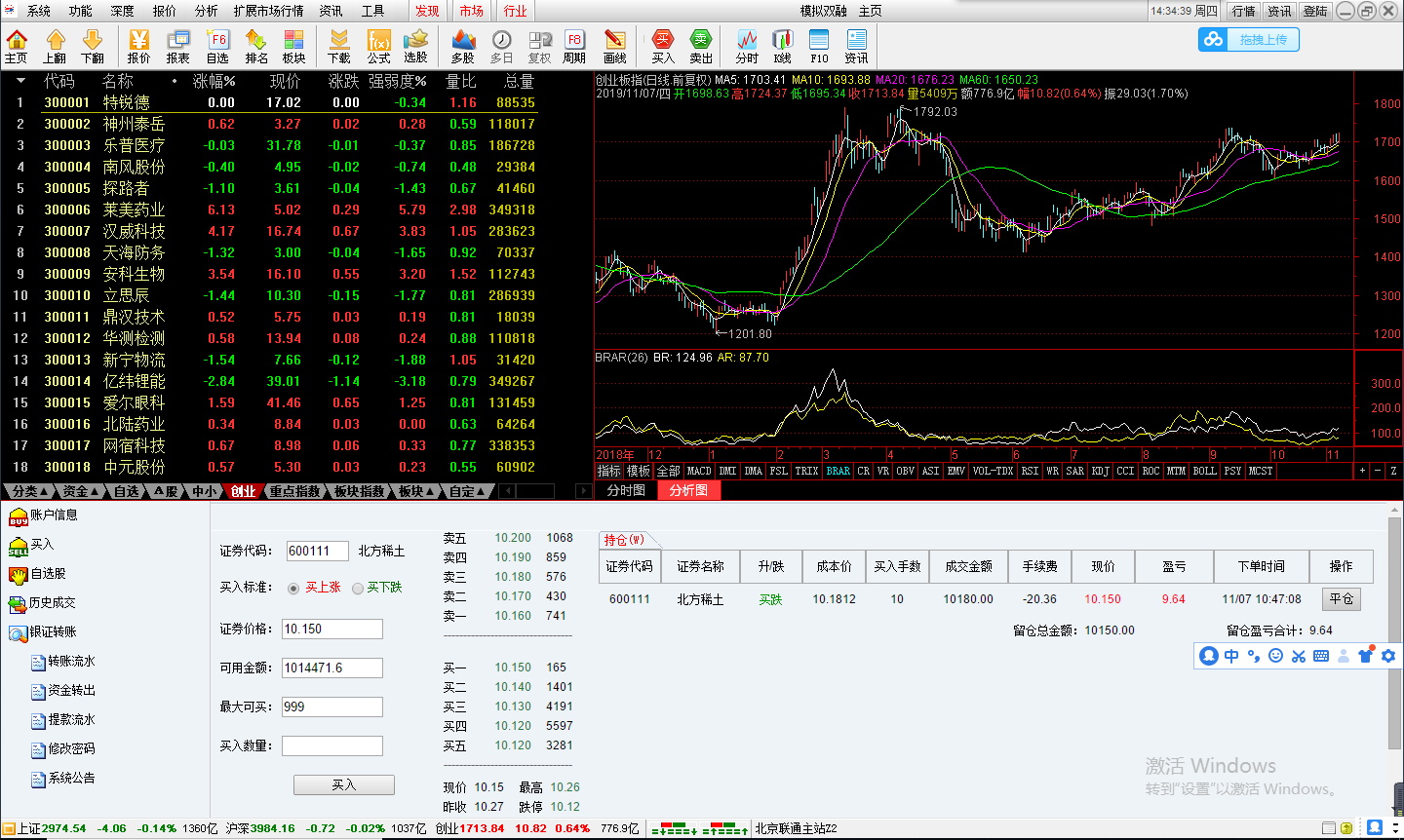Click the 行情 button in title bar
1404x840 pixels.
(x=1243, y=11)
